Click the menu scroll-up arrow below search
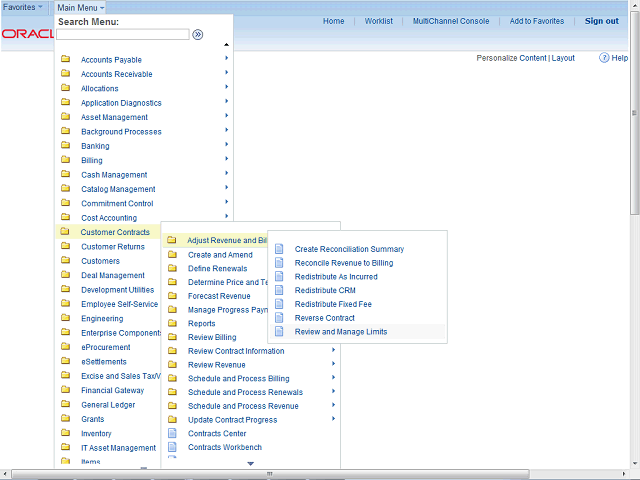This screenshot has height=480, width=640. tap(227, 44)
